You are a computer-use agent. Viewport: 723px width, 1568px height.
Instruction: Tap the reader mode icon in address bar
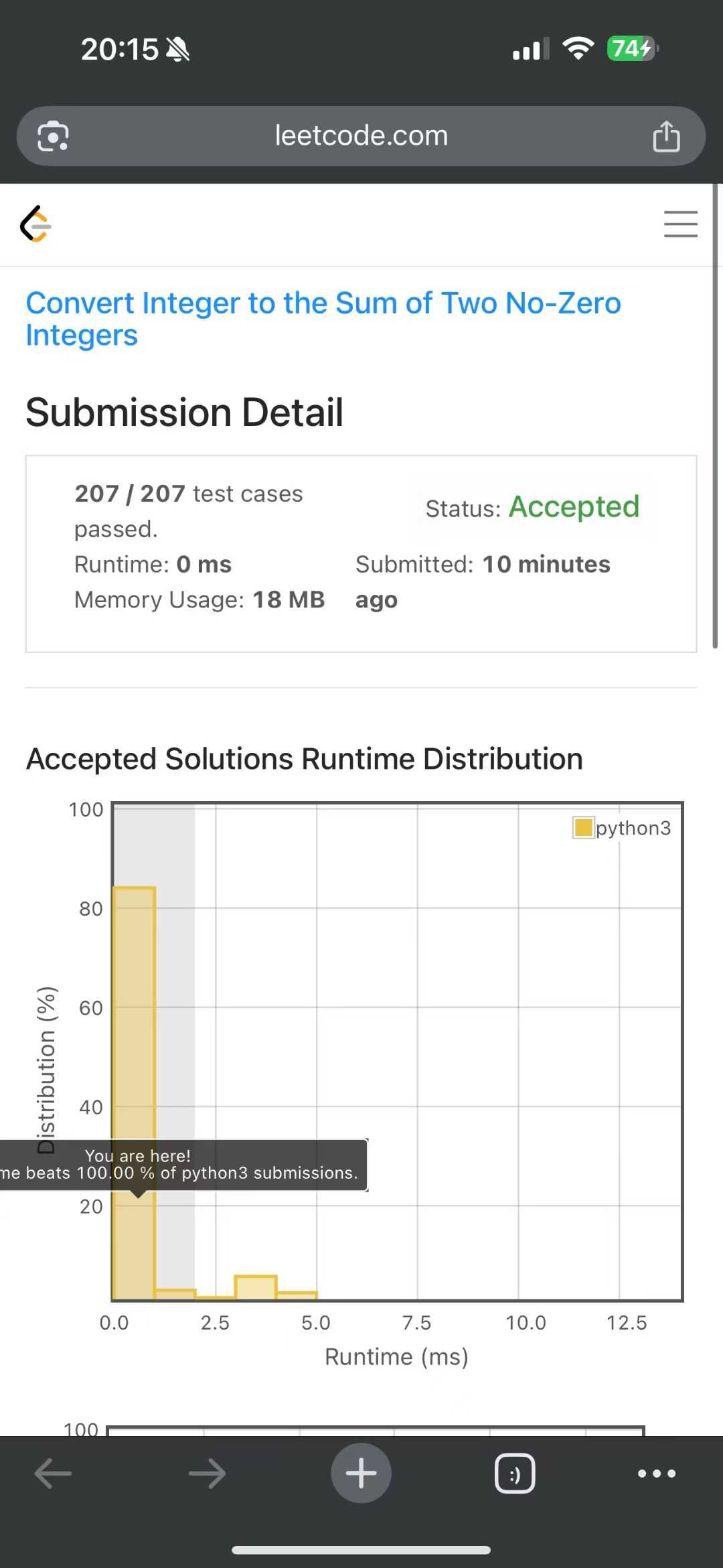(54, 137)
